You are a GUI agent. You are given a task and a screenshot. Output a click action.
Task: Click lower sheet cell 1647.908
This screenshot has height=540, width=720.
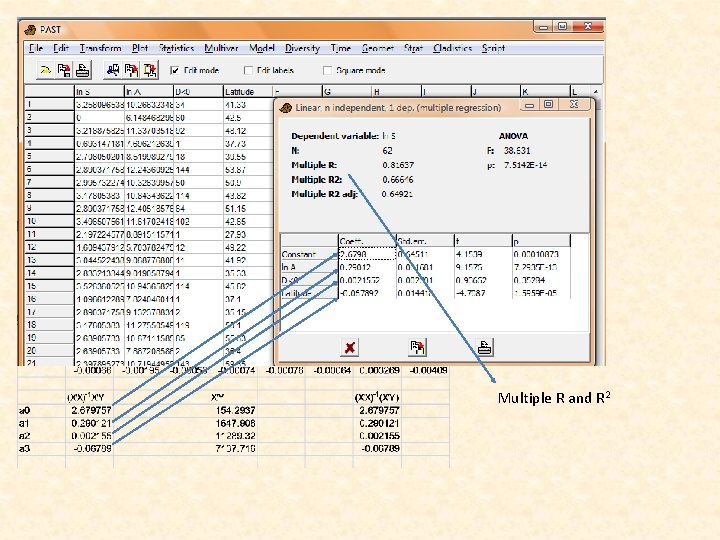(x=235, y=423)
